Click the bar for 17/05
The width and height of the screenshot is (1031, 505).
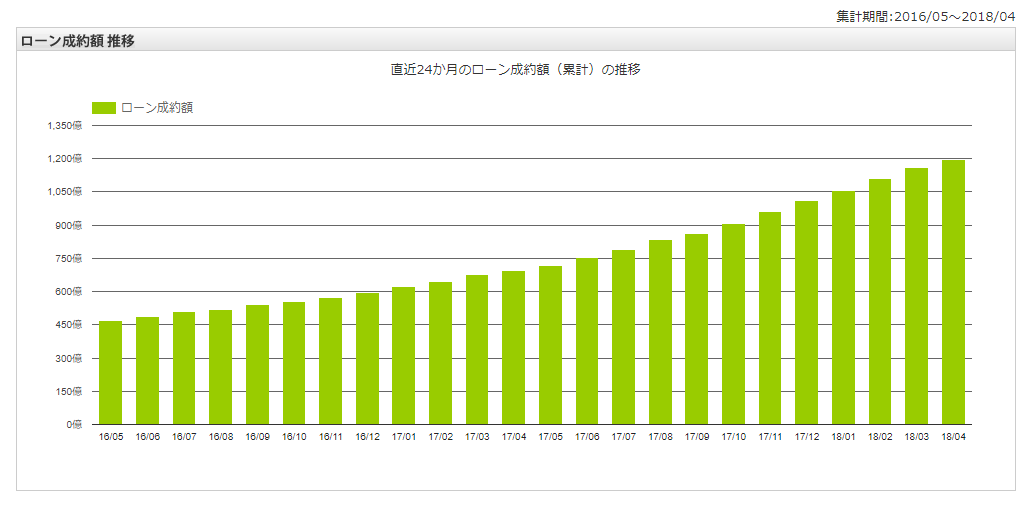pos(550,345)
